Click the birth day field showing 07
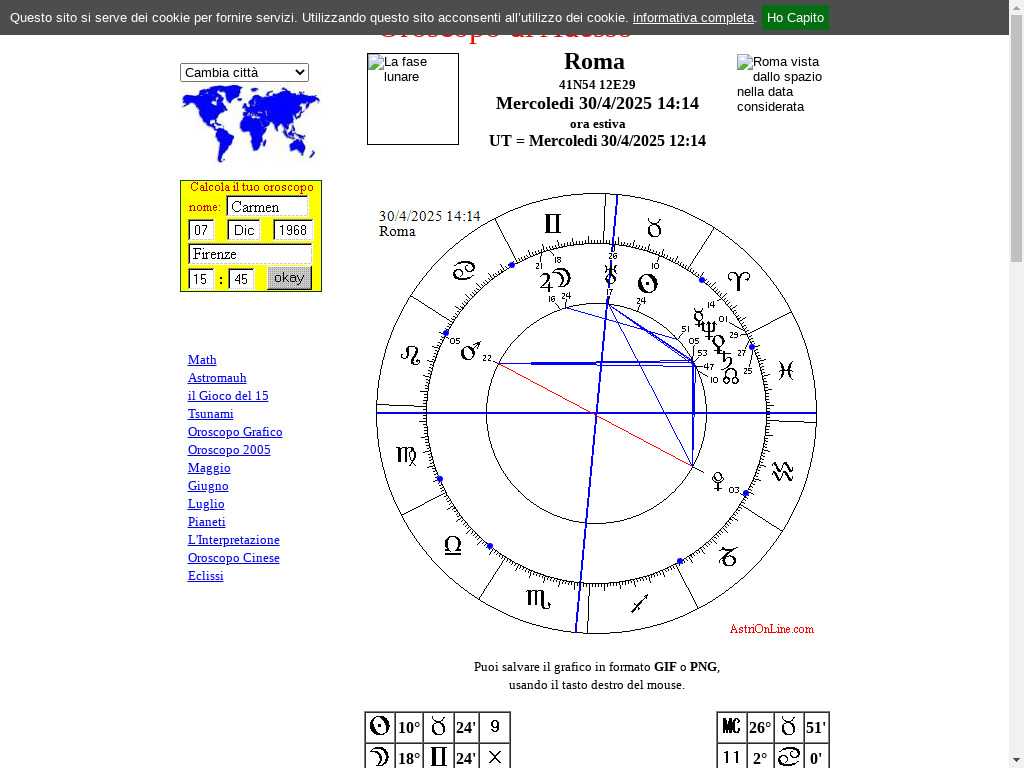This screenshot has width=1024, height=768. click(201, 230)
